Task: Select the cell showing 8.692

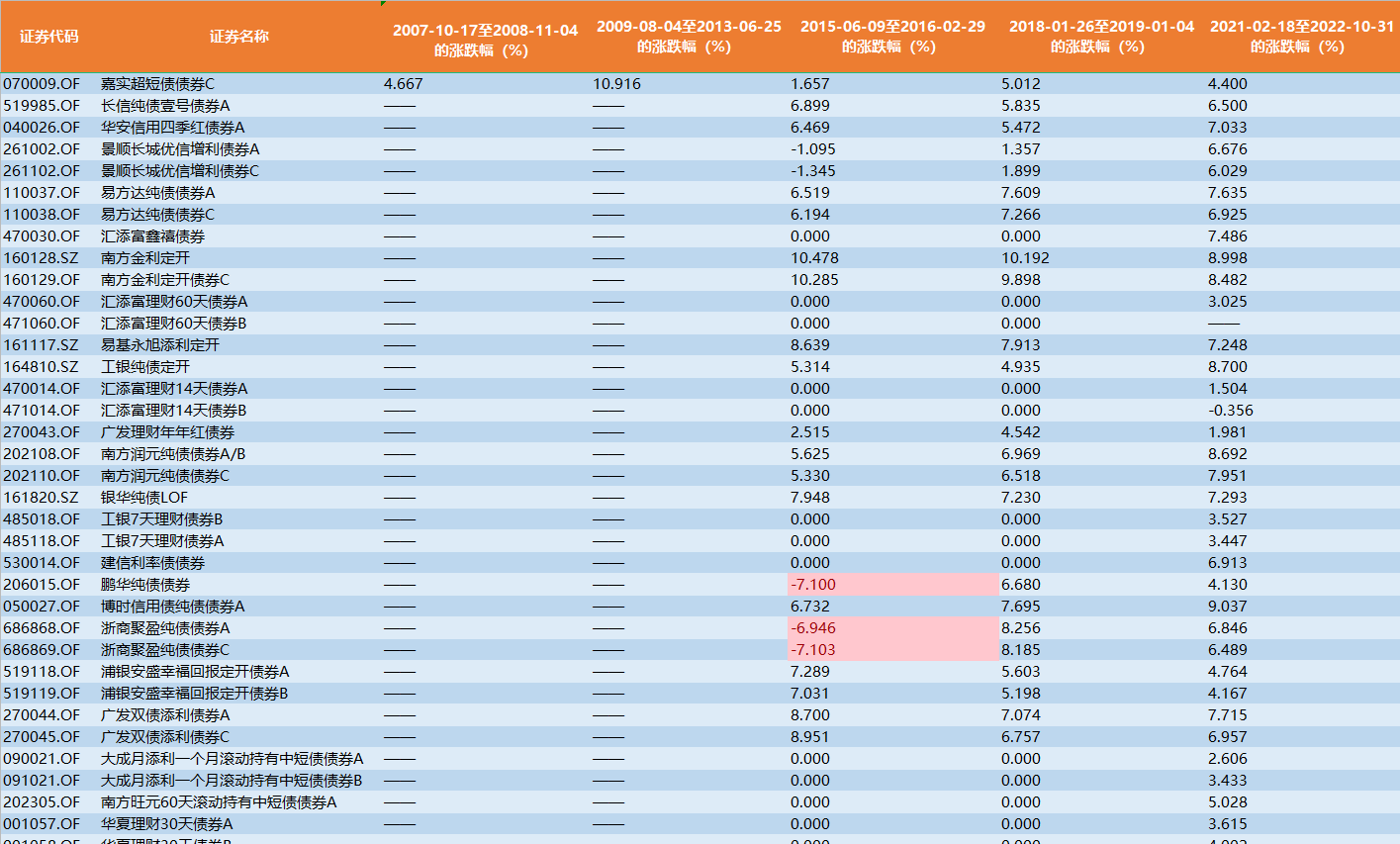Action: click(x=1227, y=454)
